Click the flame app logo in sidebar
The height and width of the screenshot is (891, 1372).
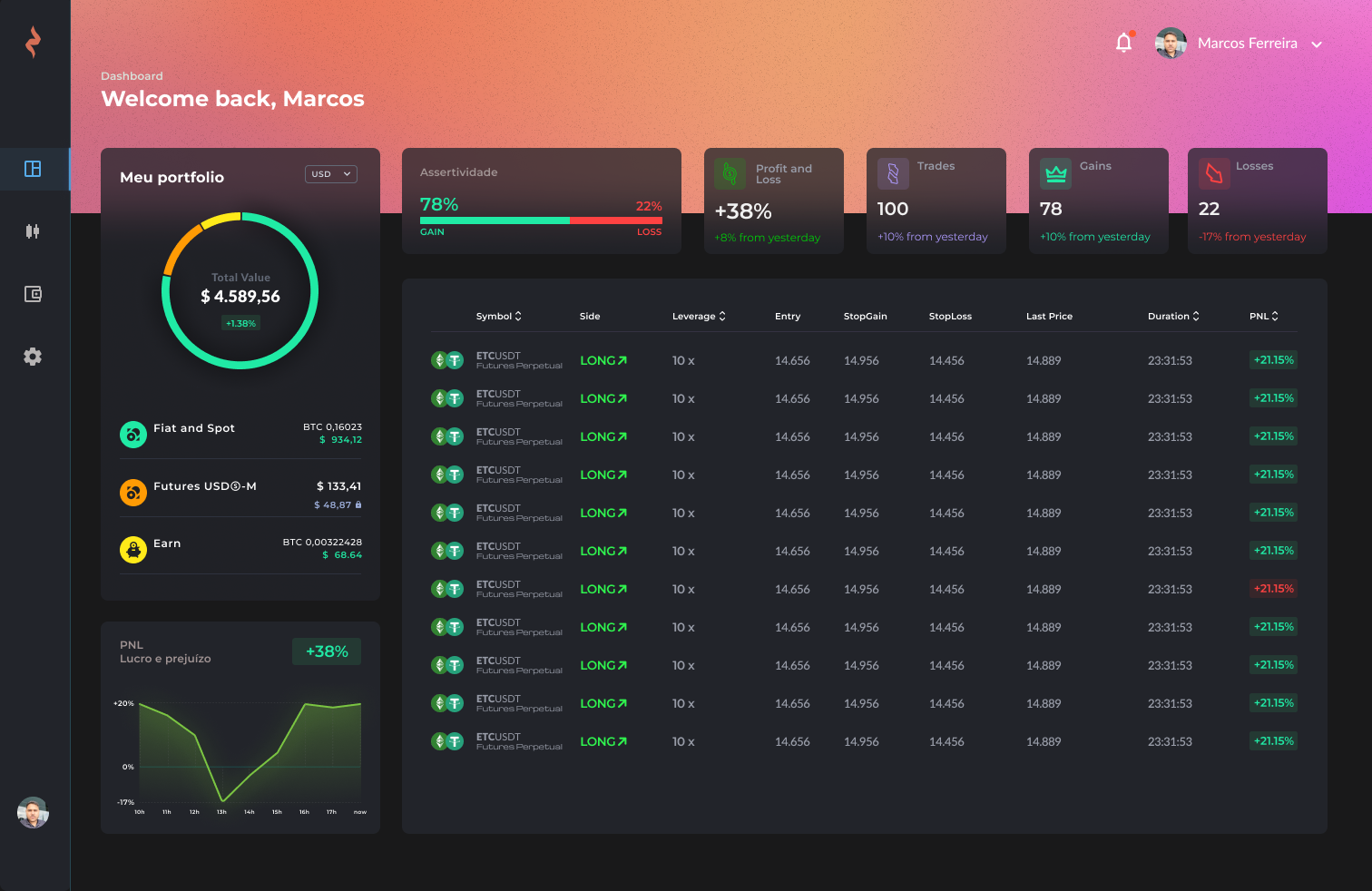[33, 42]
